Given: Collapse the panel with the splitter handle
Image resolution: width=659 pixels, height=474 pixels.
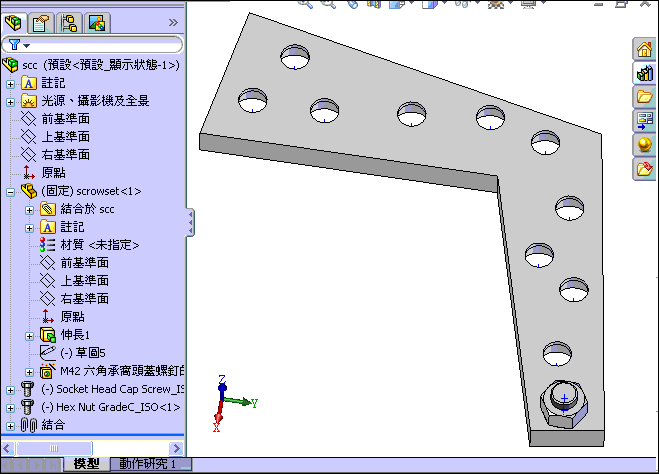Looking at the screenshot, I should pos(190,222).
